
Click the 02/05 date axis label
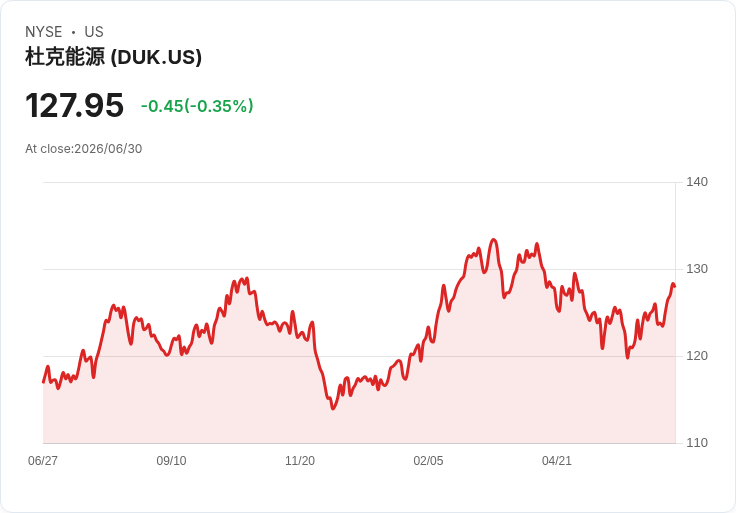(428, 460)
